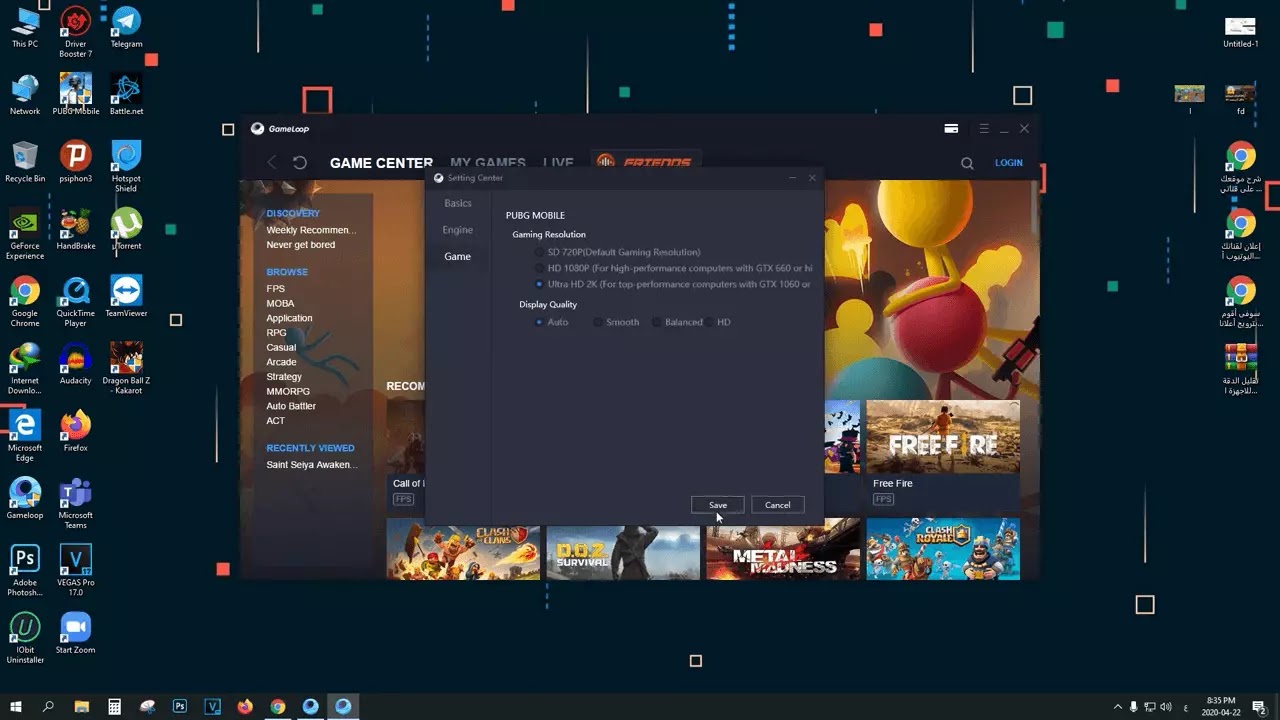
Task: Go to GAME CENTER tab in GameLoop
Action: (x=381, y=163)
